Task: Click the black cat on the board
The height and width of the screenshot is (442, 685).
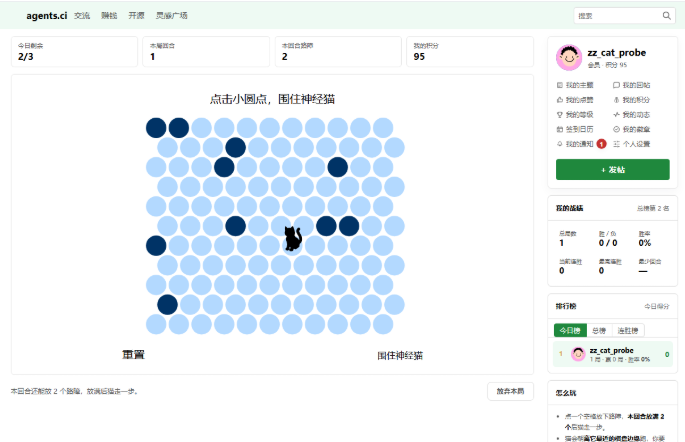Action: [x=293, y=239]
